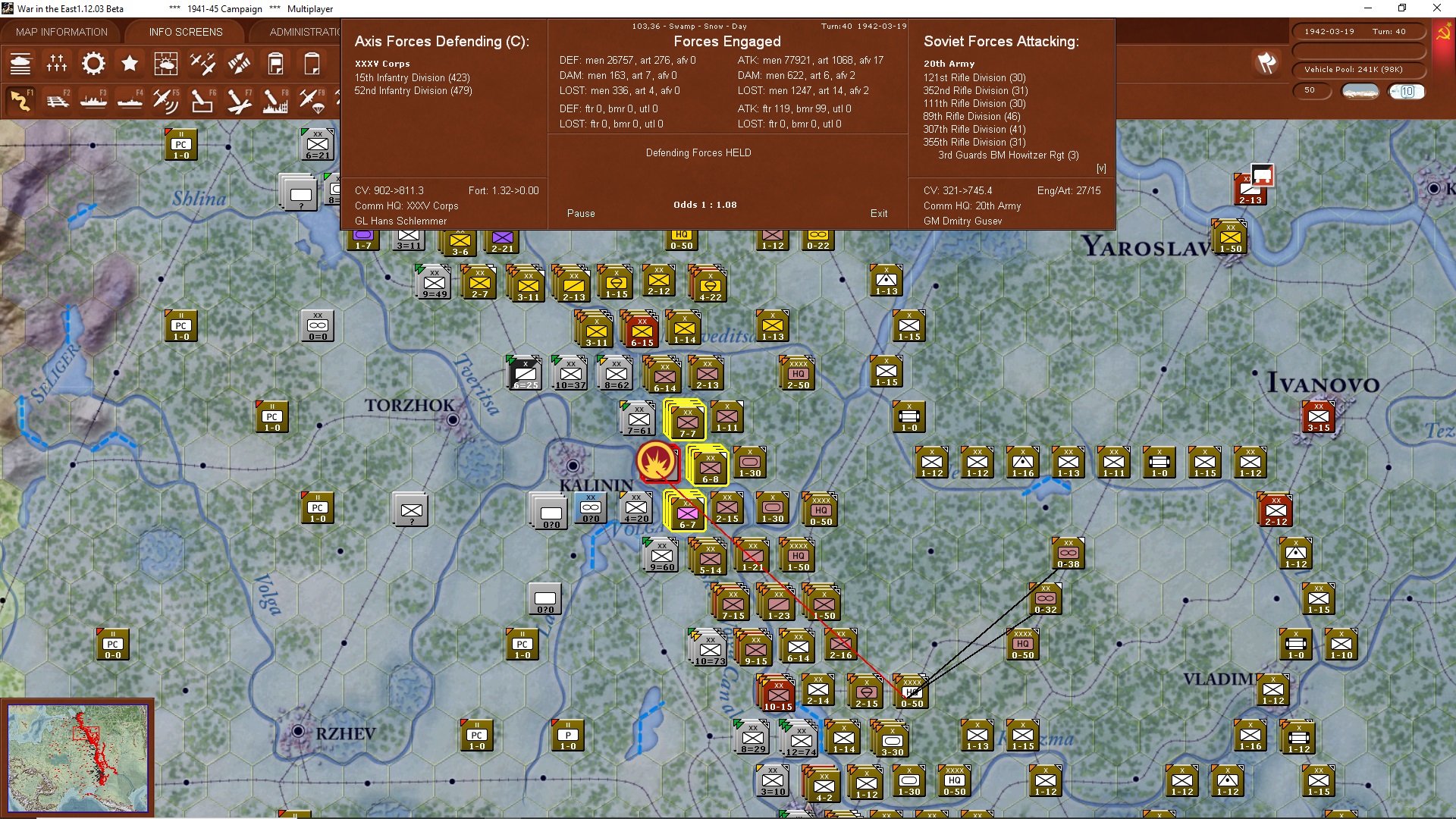This screenshot has width=1456, height=819.
Task: Click the ground weather snow indicator
Action: click(1360, 91)
